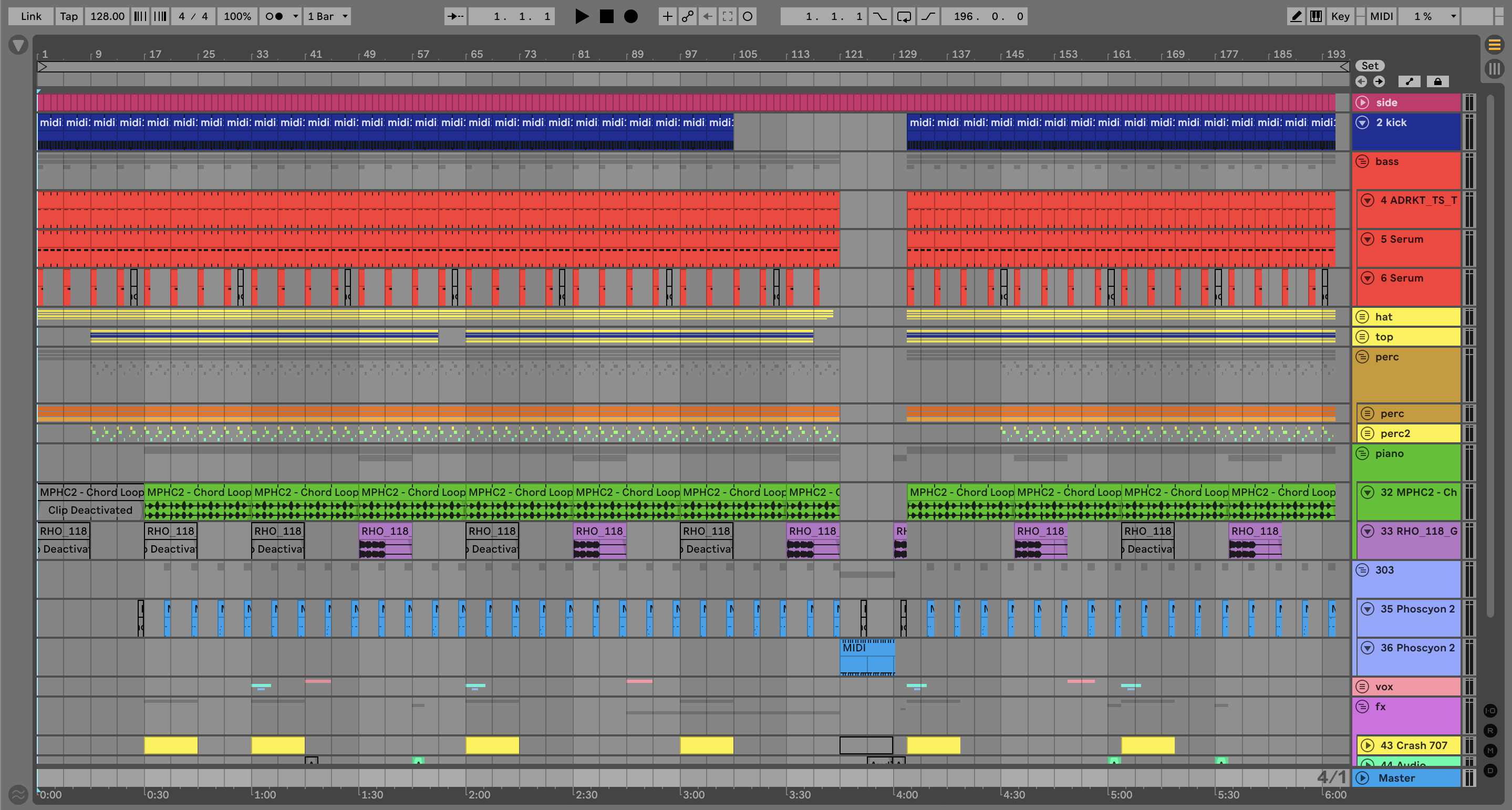Viewport: 1512px width, 810px height.
Task: Jump to next locator arrow
Action: click(1379, 81)
